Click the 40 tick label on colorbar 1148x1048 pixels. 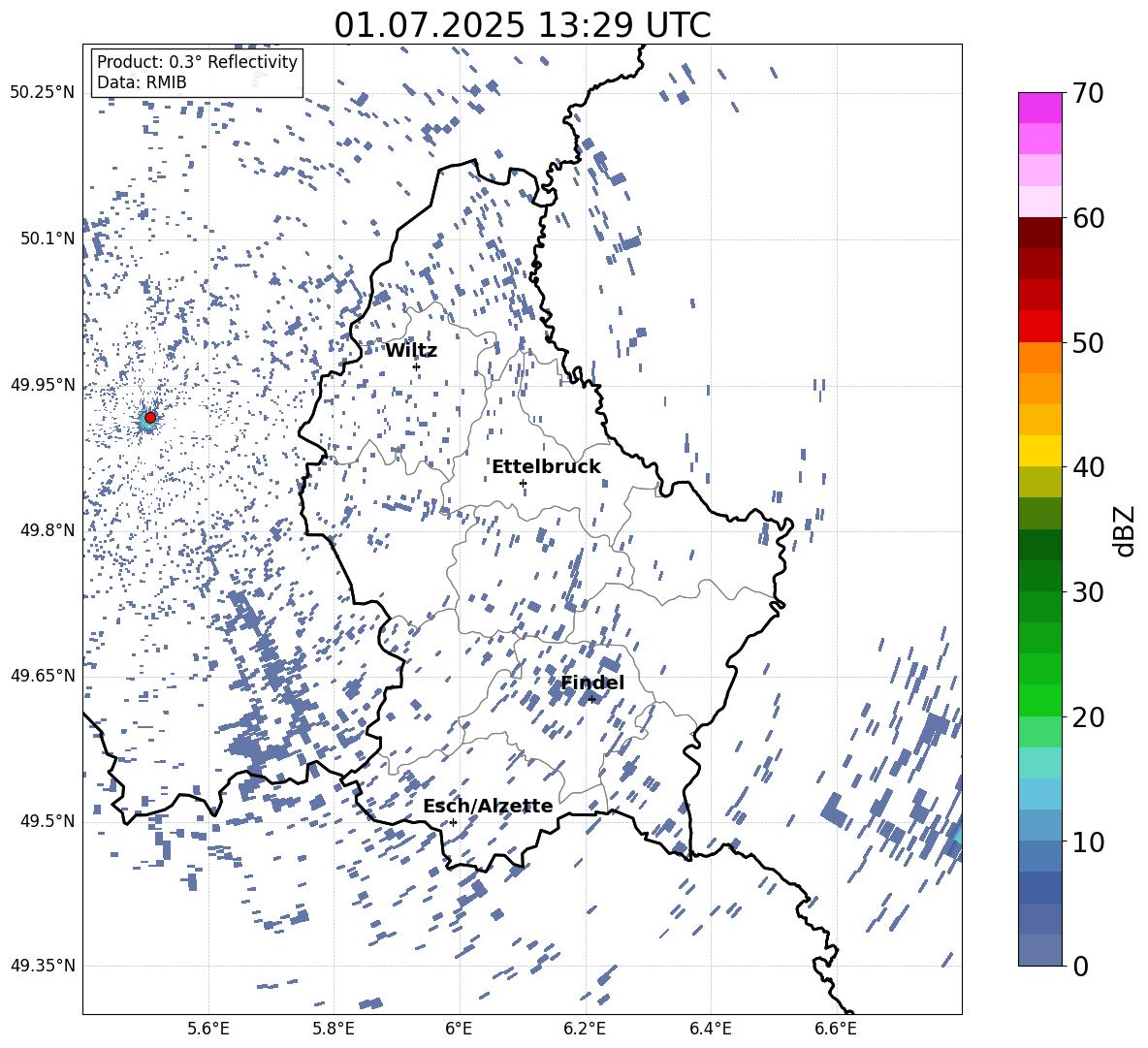(x=1088, y=467)
